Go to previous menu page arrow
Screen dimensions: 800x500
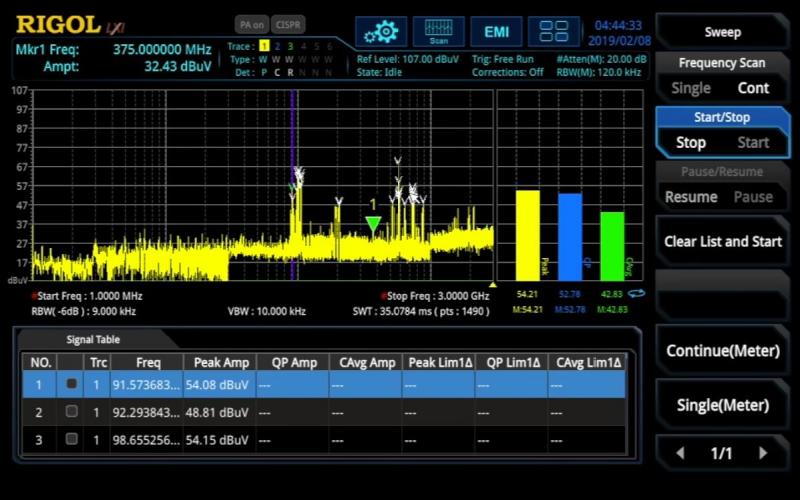click(680, 453)
